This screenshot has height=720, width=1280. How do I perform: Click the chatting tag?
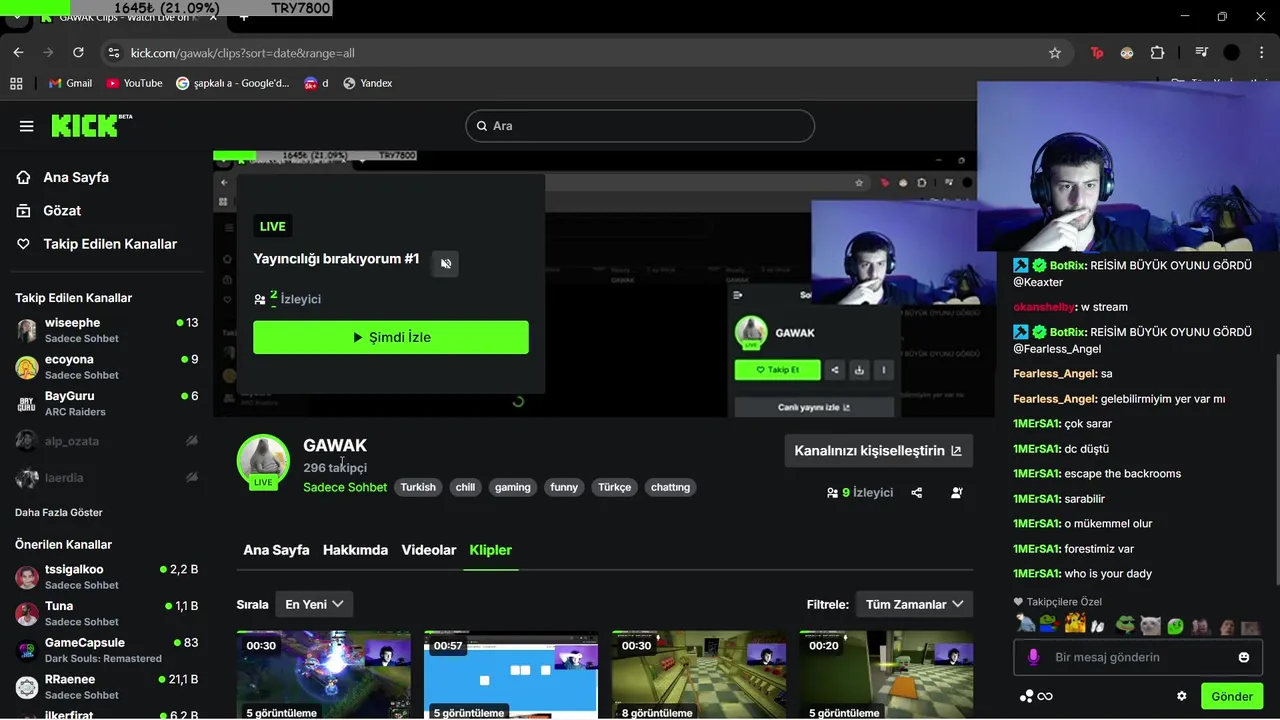pyautogui.click(x=670, y=487)
